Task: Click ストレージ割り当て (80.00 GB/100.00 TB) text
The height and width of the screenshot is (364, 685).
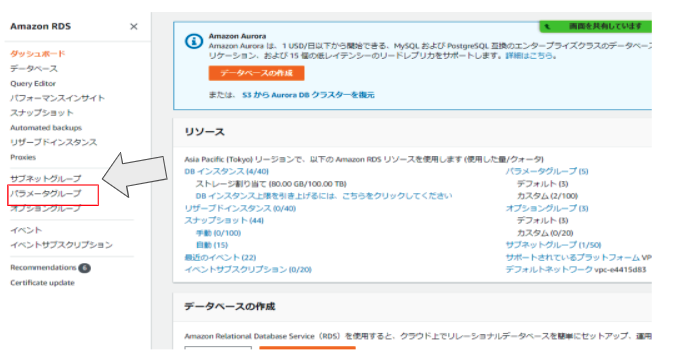Action: [x=271, y=184]
